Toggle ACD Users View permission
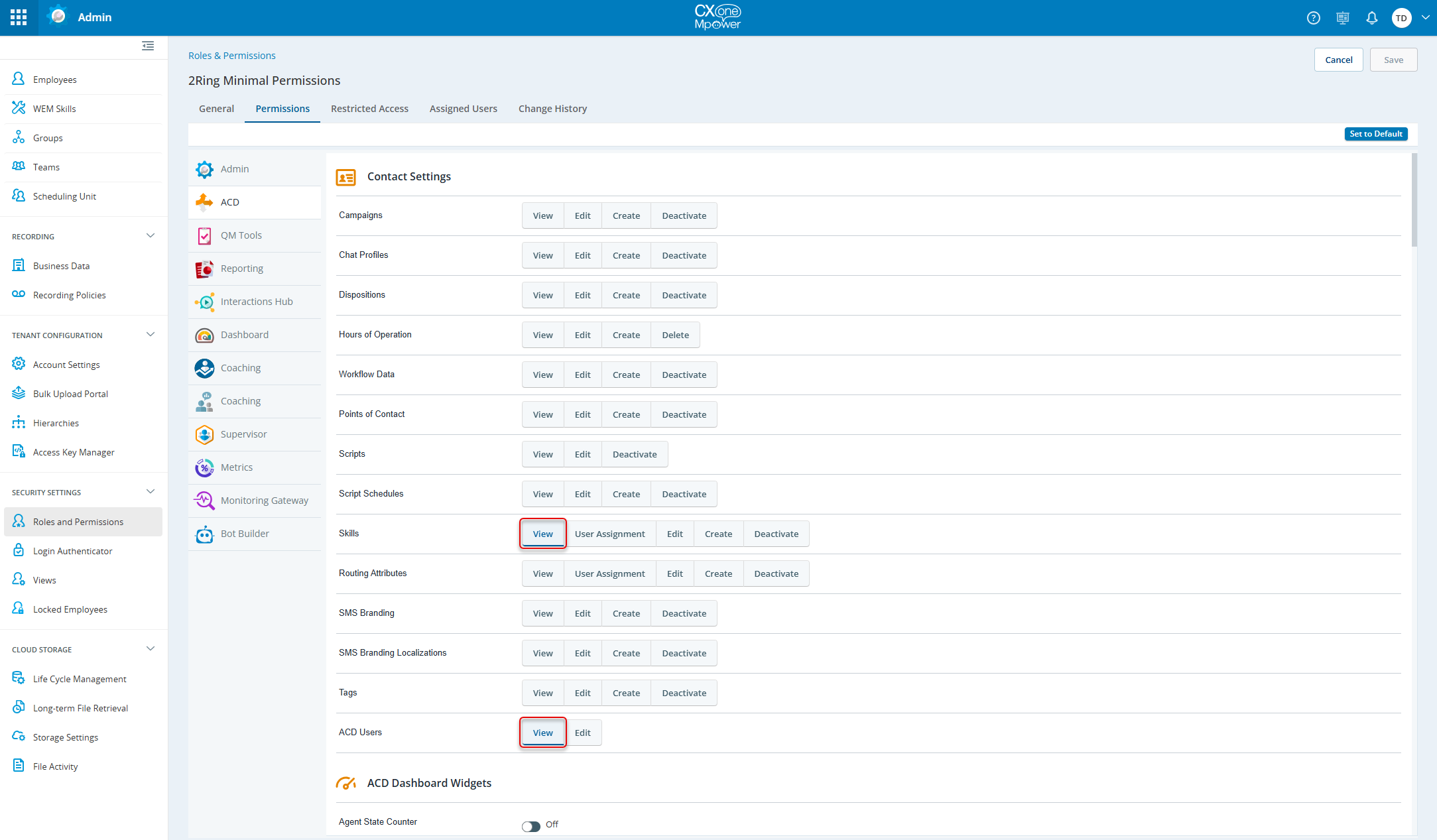 (x=542, y=733)
